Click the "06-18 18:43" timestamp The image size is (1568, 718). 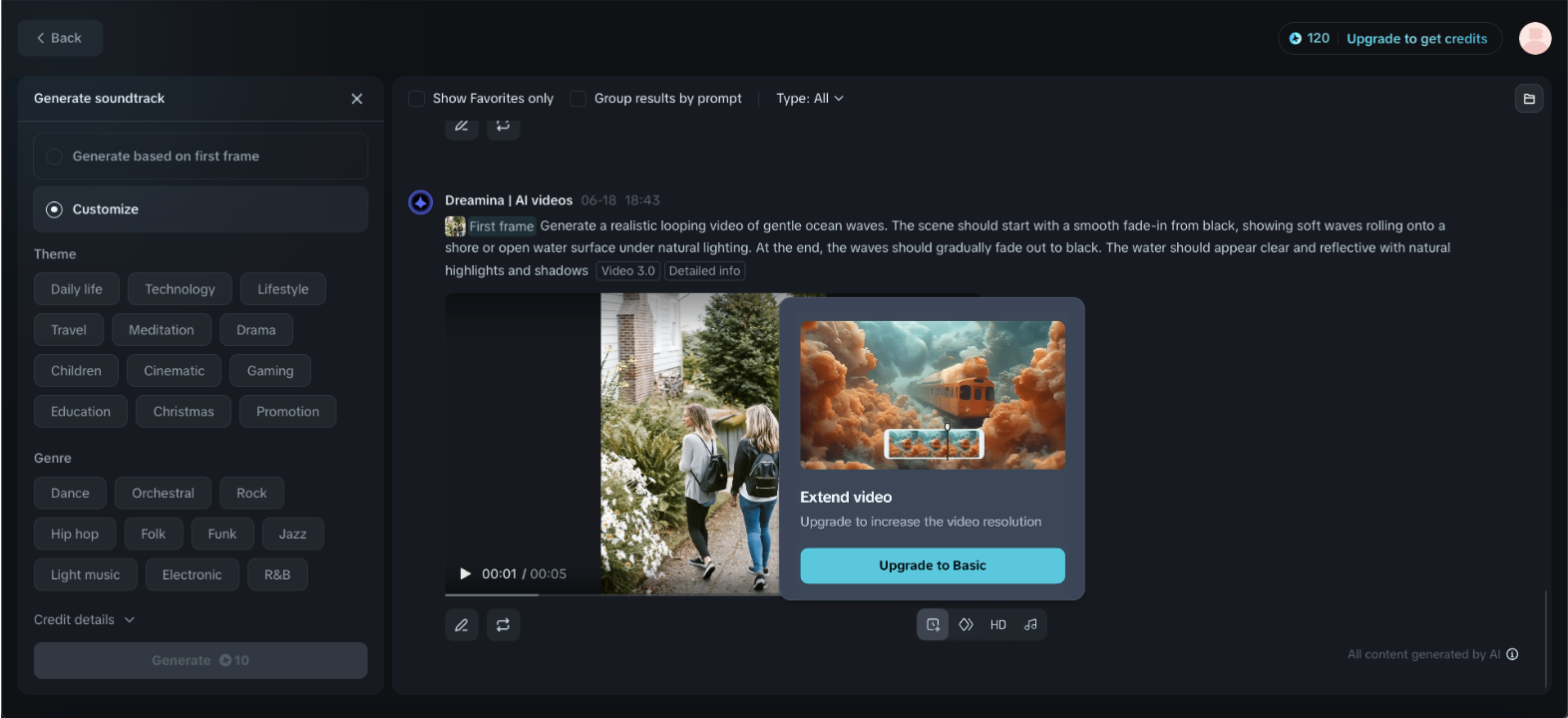[x=620, y=200]
